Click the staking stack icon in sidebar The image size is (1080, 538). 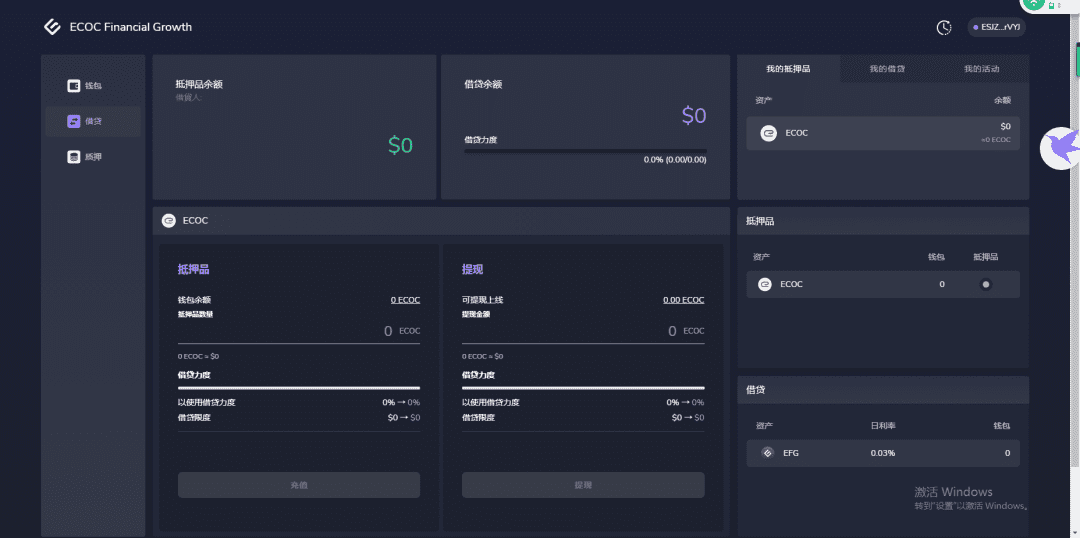coord(74,157)
